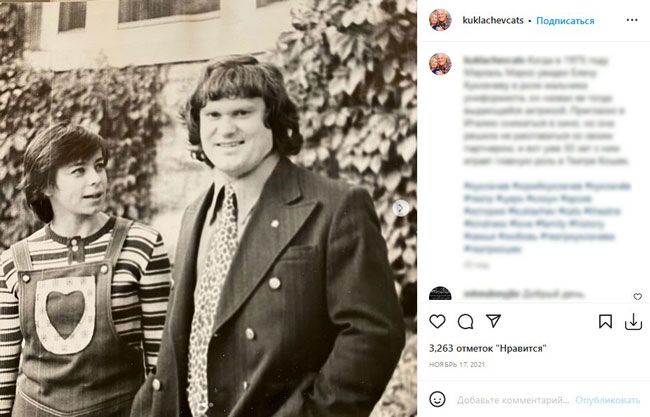Open commenter's avatar below the caption
The width and height of the screenshot is (650, 417).
(x=440, y=295)
